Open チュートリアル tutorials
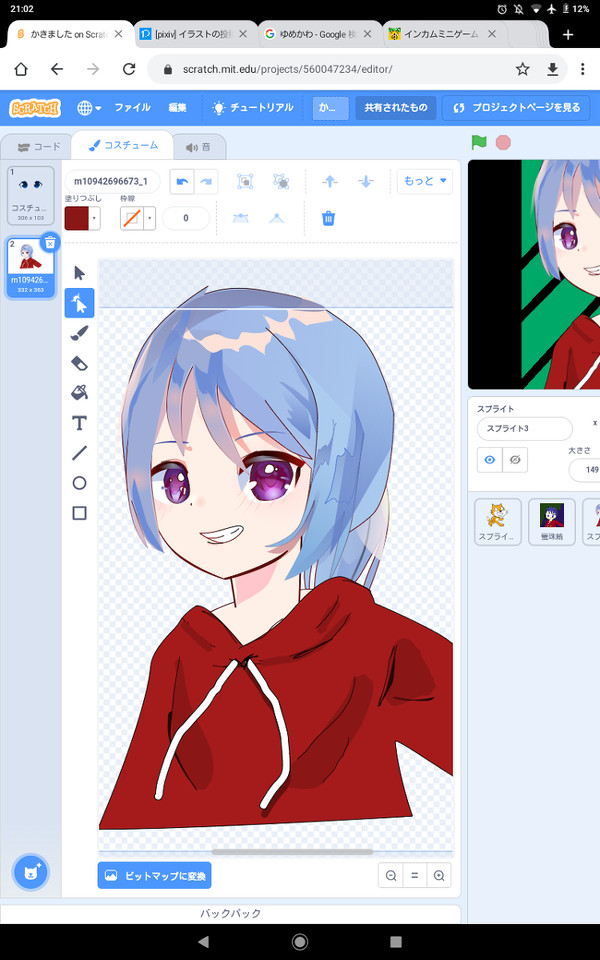The height and width of the screenshot is (960, 600). (x=253, y=108)
